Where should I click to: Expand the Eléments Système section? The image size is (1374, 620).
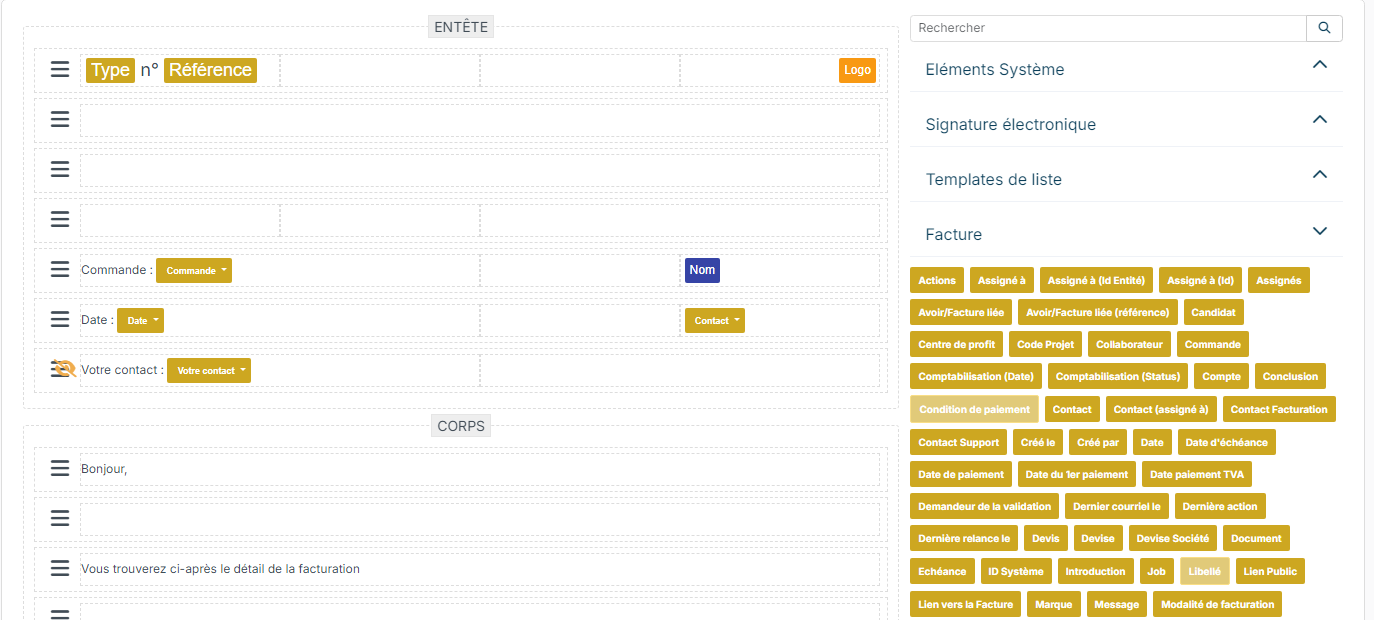pyautogui.click(x=1126, y=69)
